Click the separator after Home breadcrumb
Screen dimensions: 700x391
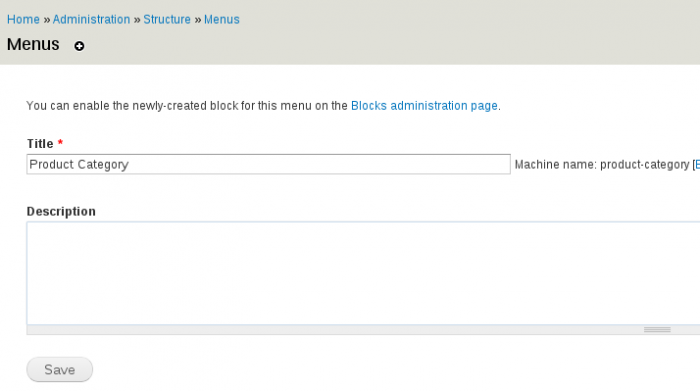[46, 20]
